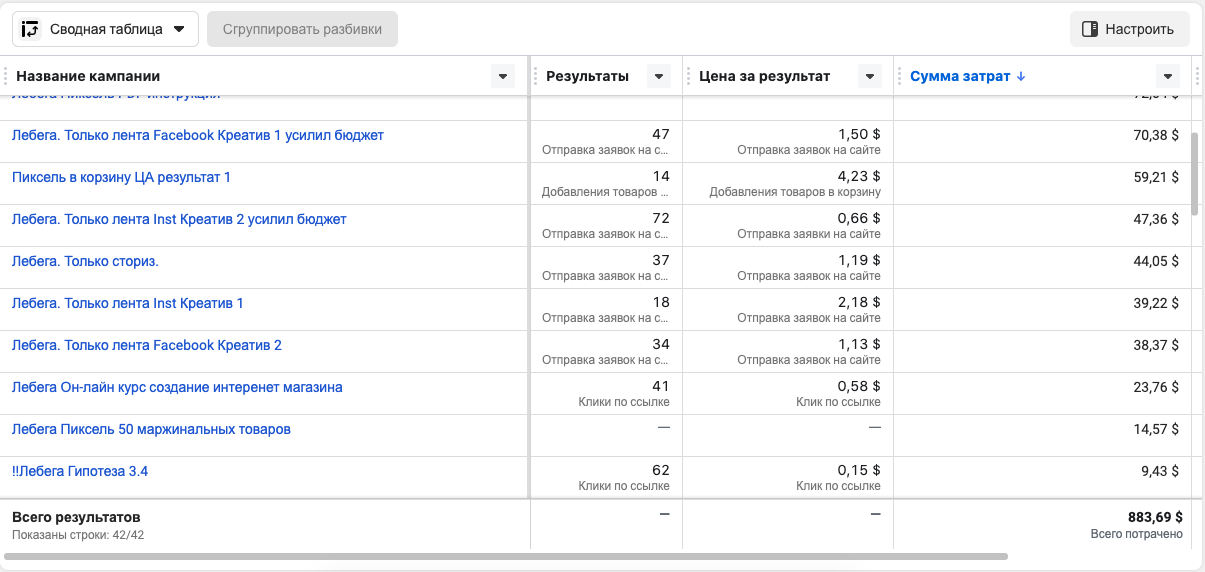1205x572 pixels.
Task: Open the Лебега. Только сториз. campaign
Action: 85,261
